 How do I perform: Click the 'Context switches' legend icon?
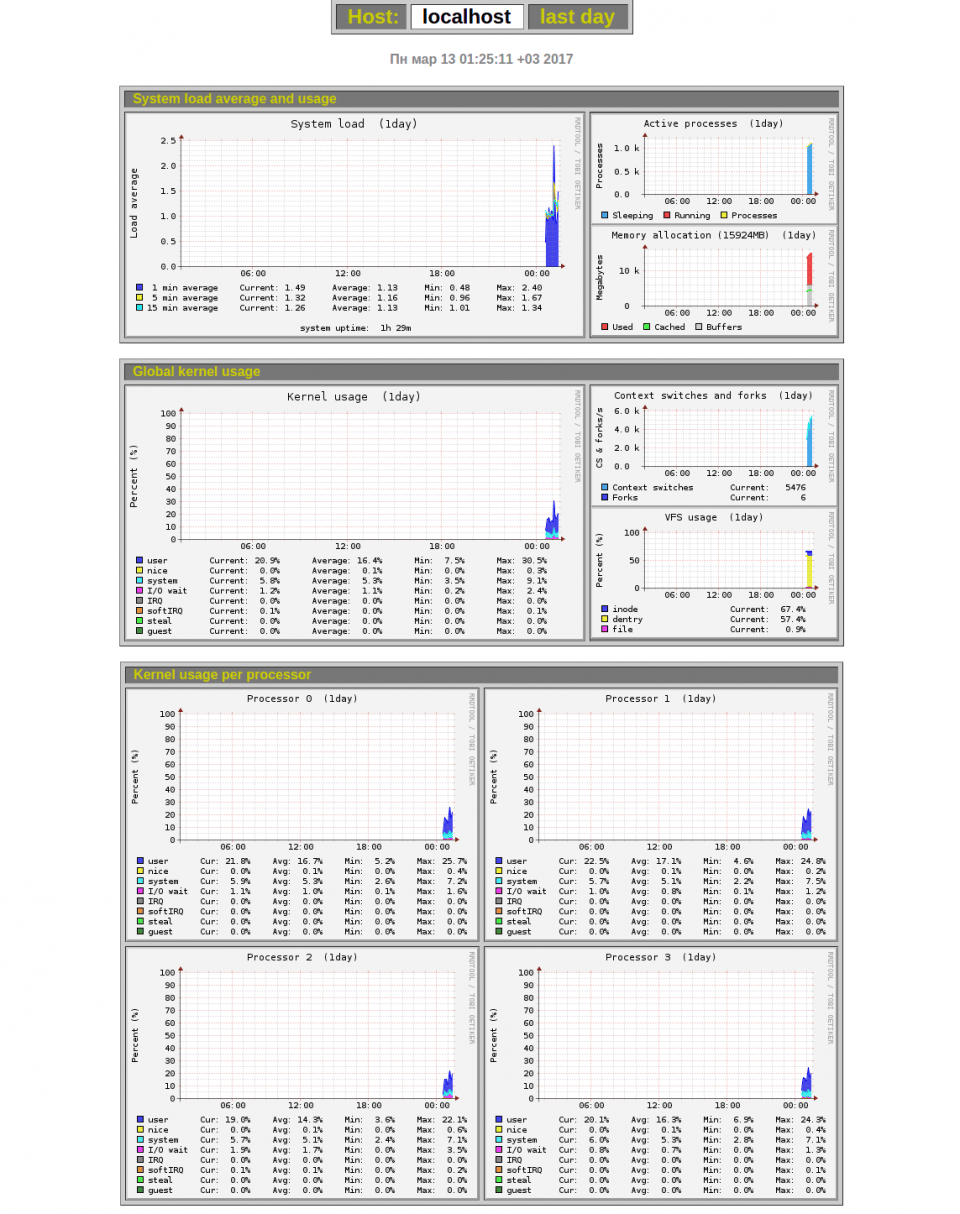click(604, 487)
